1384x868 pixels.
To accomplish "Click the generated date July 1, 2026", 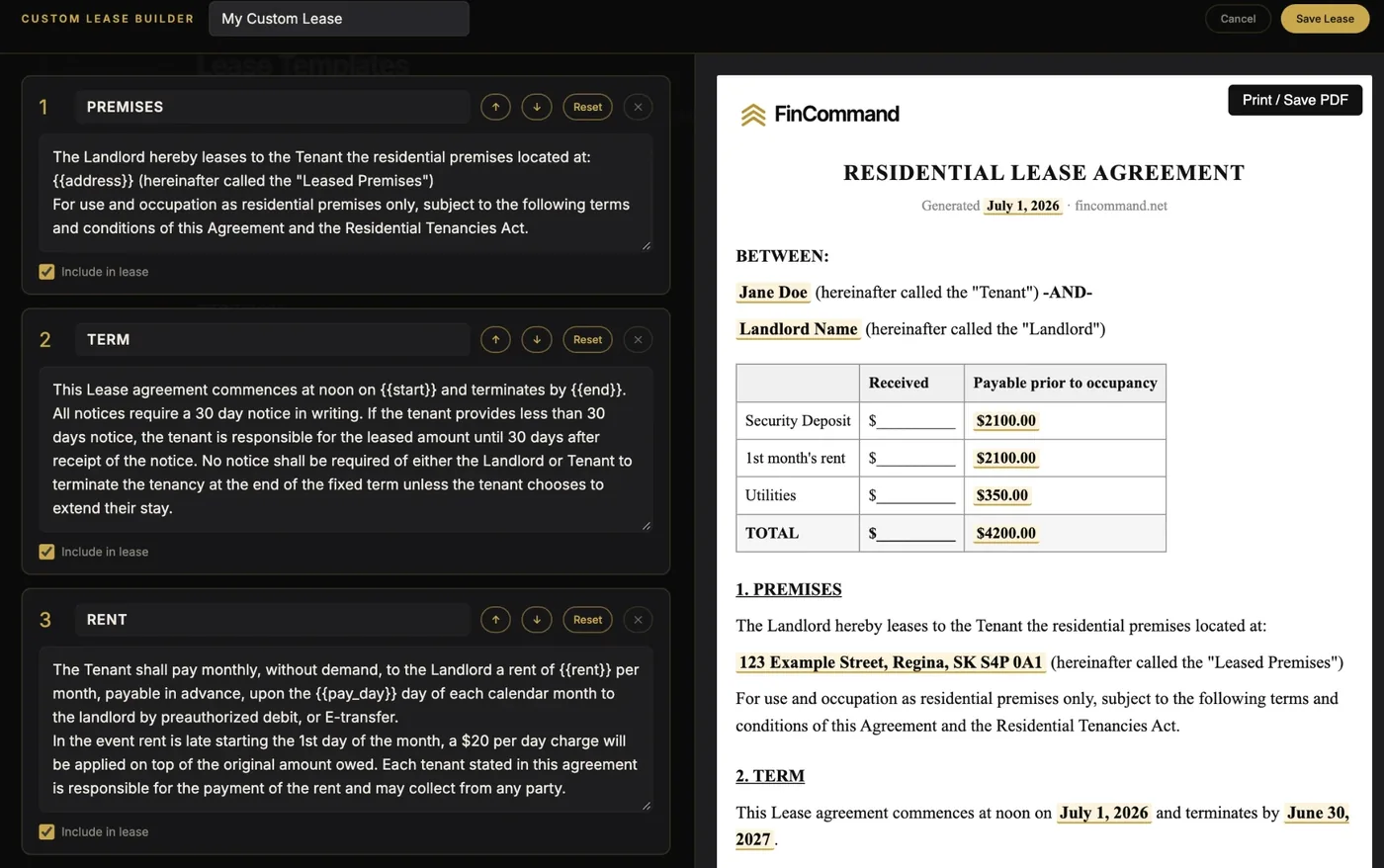I will [x=1022, y=206].
